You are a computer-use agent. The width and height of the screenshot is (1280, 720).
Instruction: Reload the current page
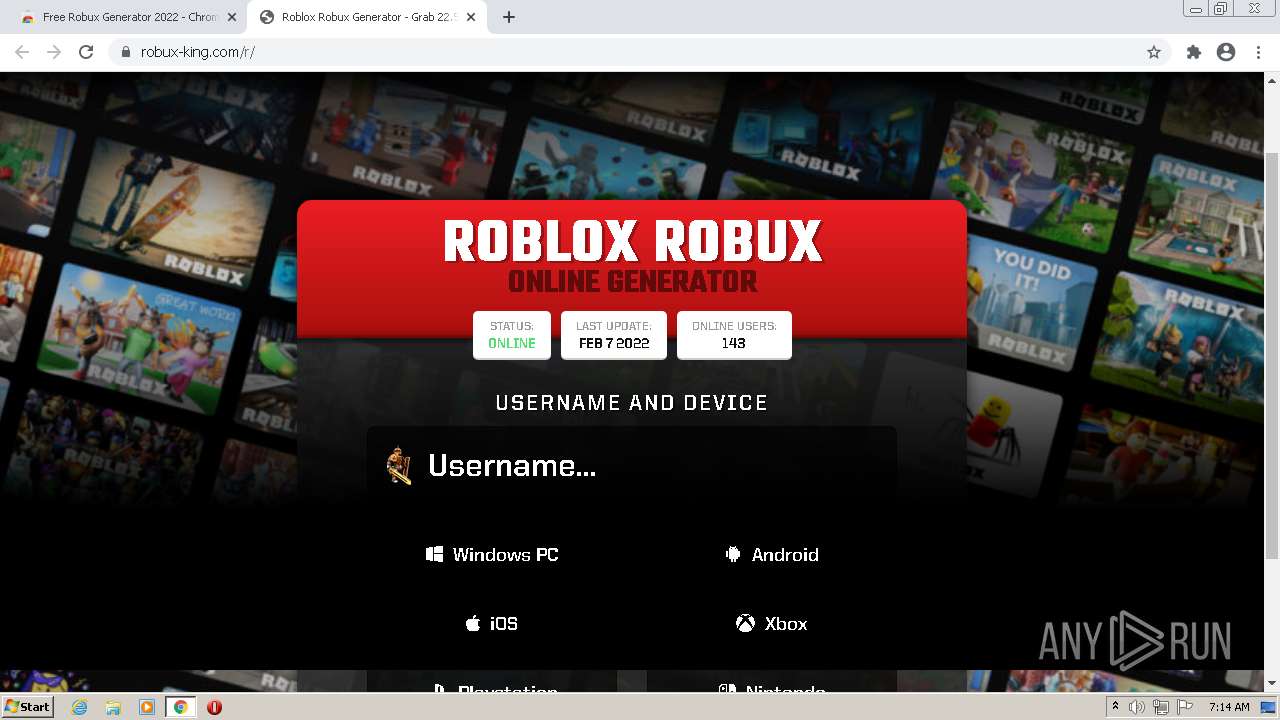coord(86,52)
